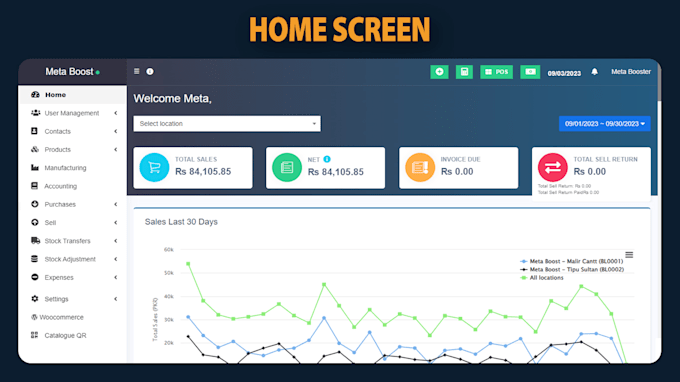The height and width of the screenshot is (382, 680).
Task: Click the Stock Transfers truck icon
Action: pyautogui.click(x=35, y=240)
